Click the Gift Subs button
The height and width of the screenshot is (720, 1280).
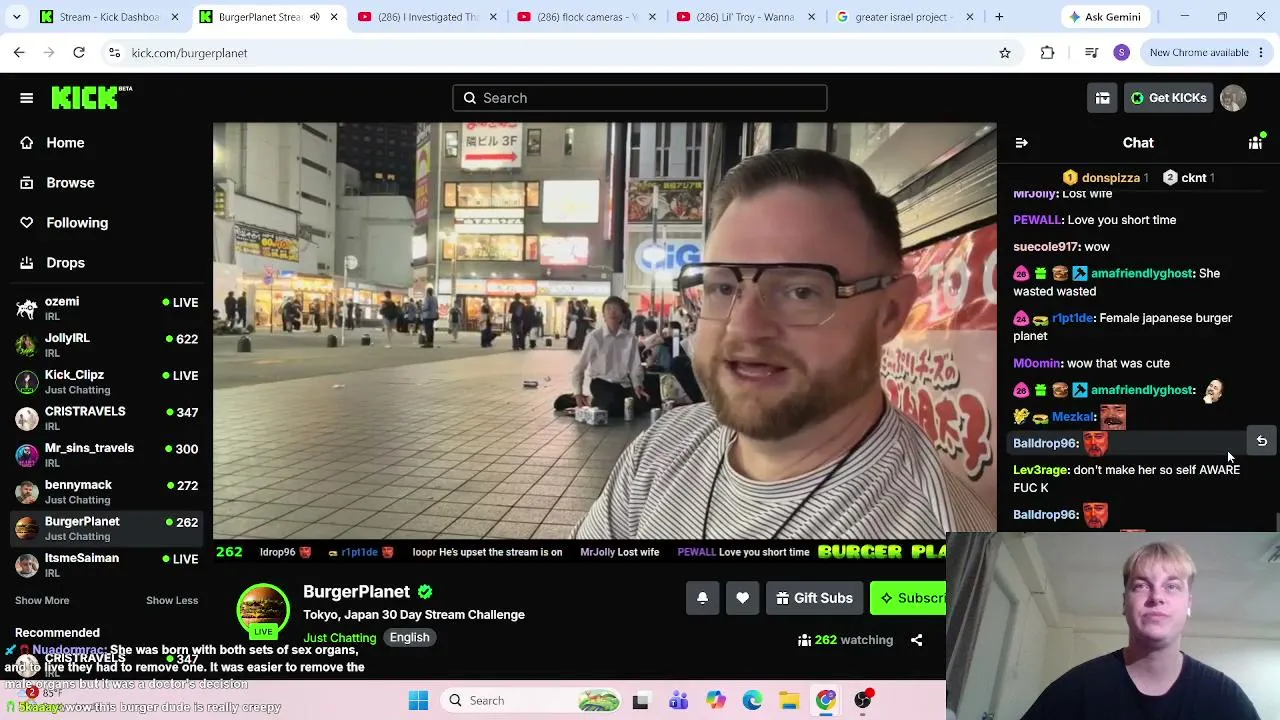pyautogui.click(x=813, y=598)
